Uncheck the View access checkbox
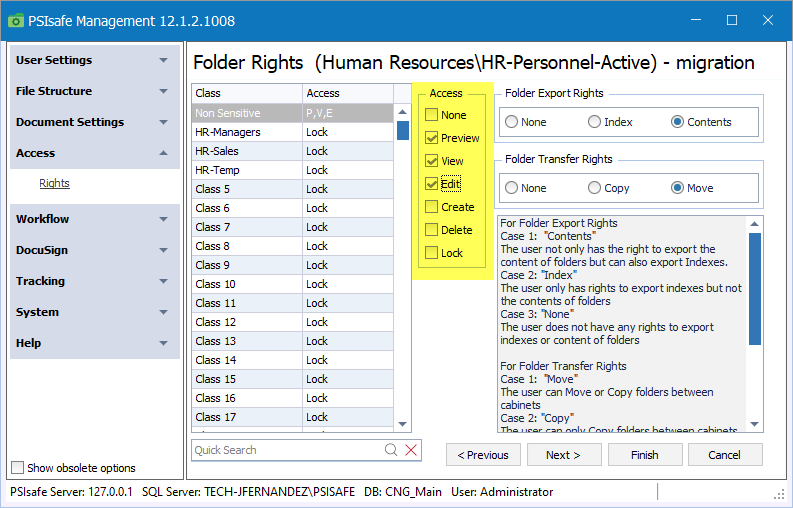 (431, 161)
